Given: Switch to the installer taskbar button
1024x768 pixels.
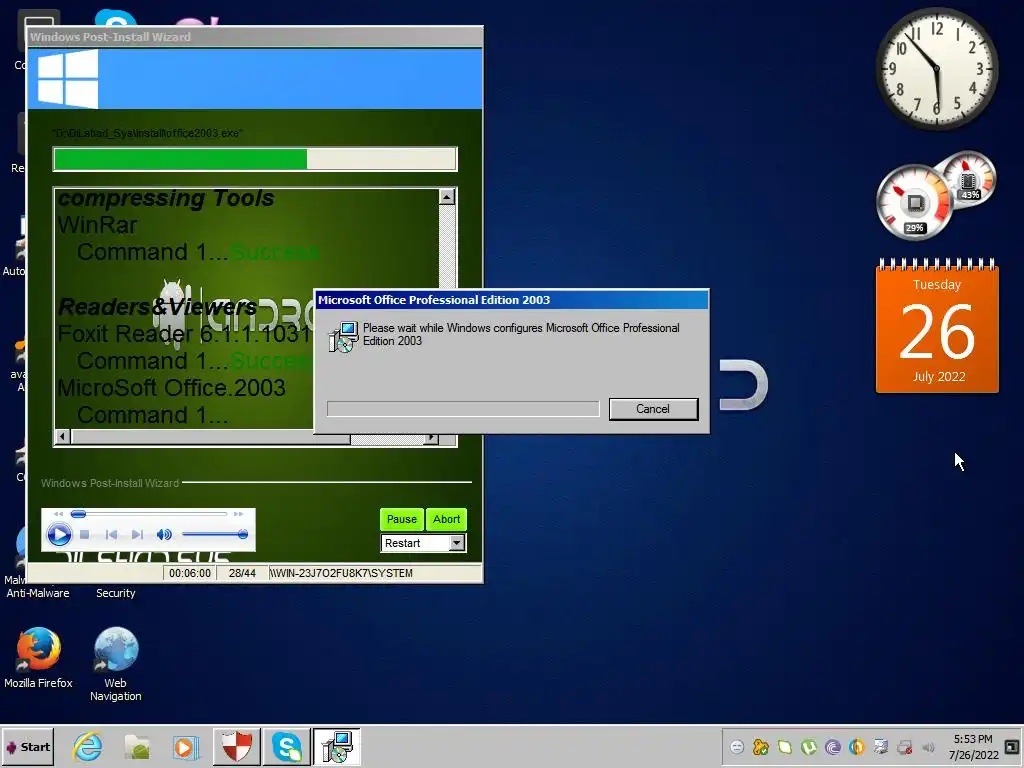Looking at the screenshot, I should click(336, 746).
